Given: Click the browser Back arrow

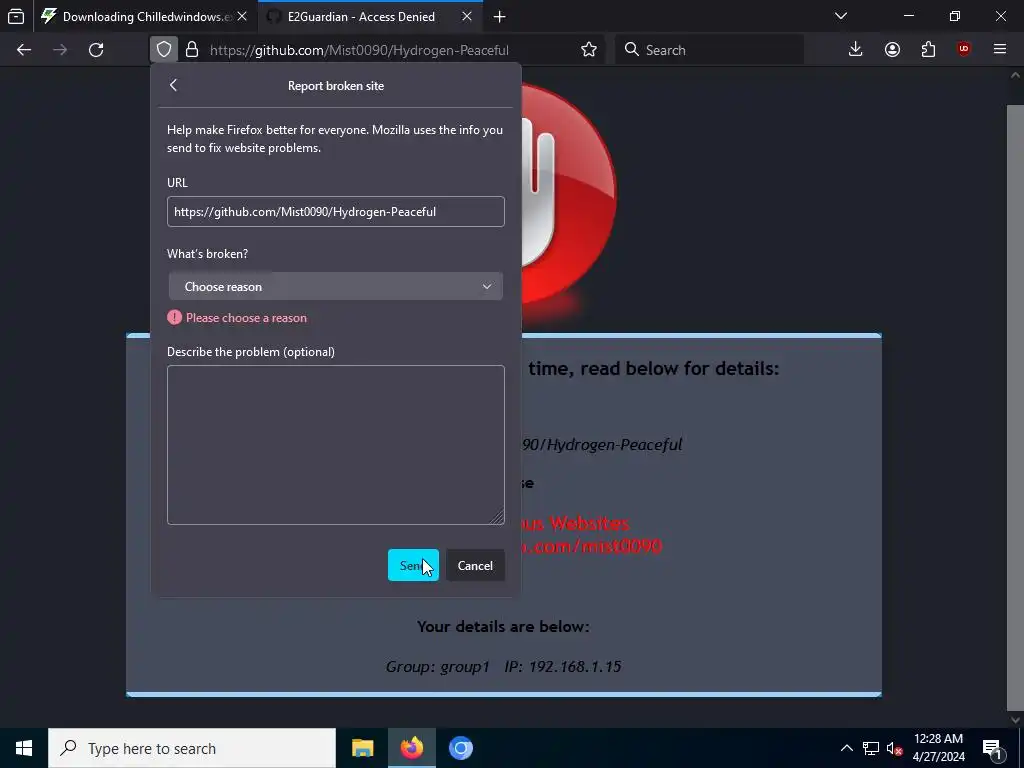Looking at the screenshot, I should [x=24, y=50].
